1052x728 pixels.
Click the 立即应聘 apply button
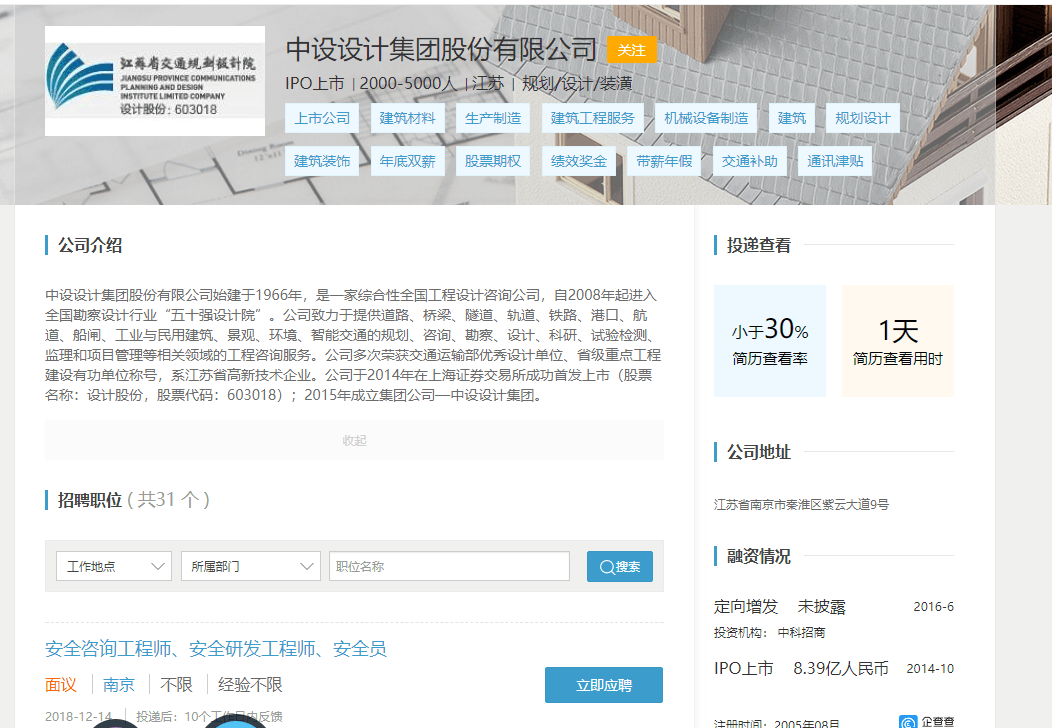click(603, 685)
